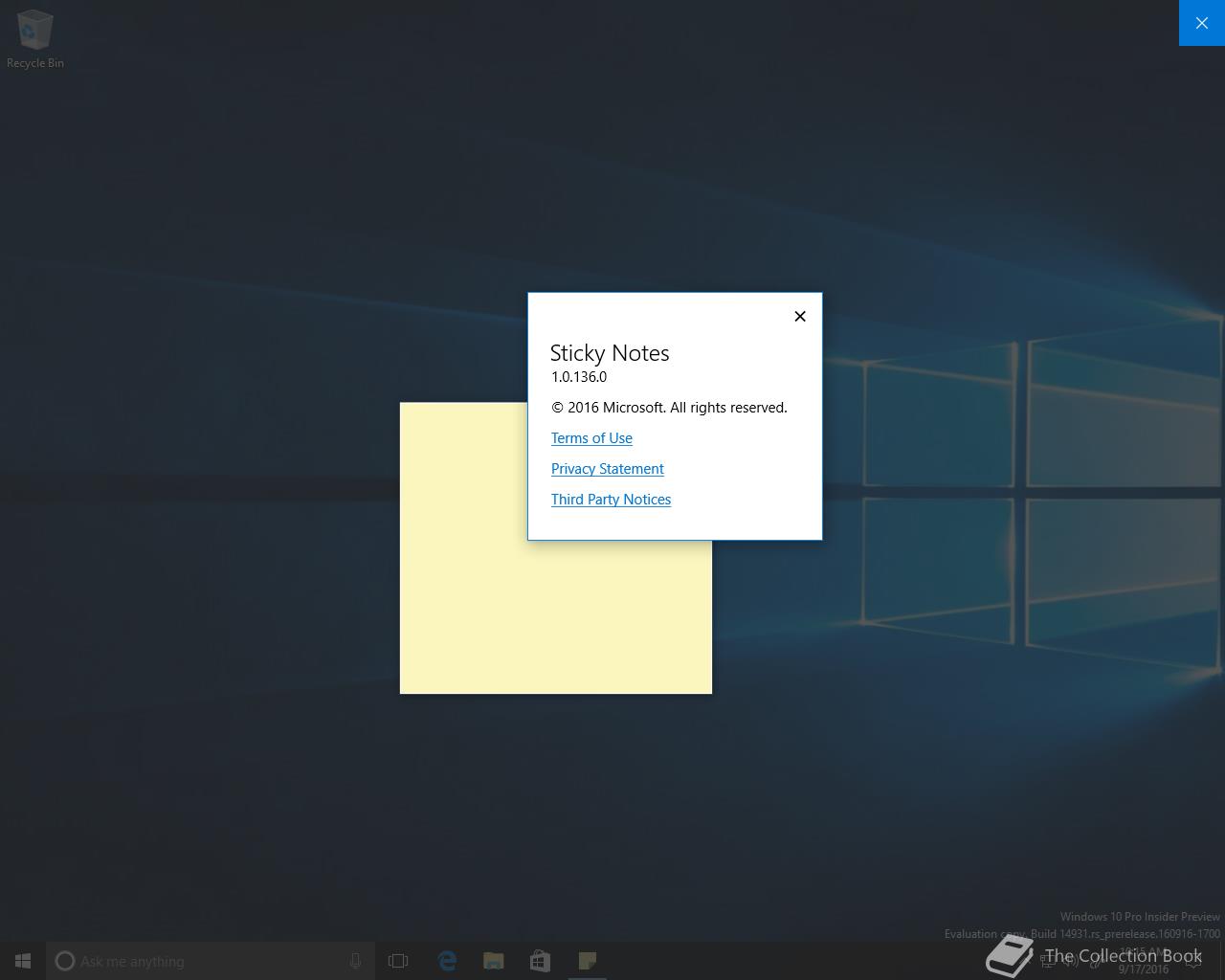This screenshot has height=980, width=1225.
Task: Open the Windows Start menu
Action: click(x=23, y=961)
